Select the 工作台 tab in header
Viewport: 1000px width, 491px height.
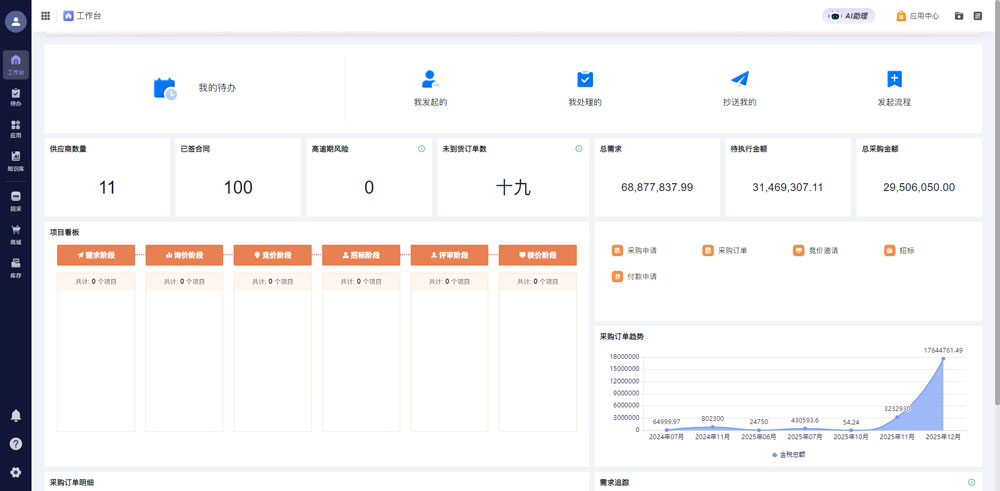coord(82,16)
